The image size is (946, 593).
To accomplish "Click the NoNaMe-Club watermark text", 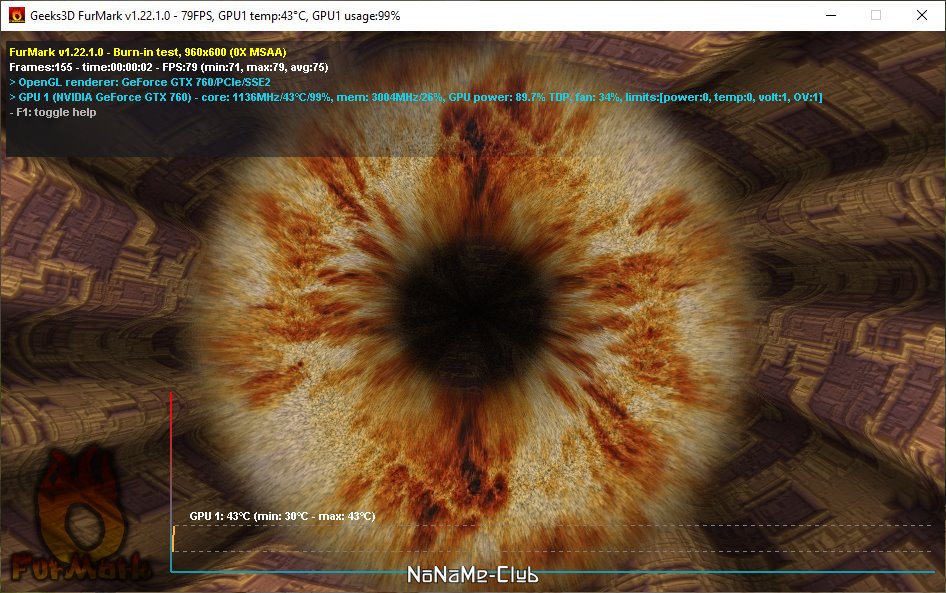I will pyautogui.click(x=472, y=575).
